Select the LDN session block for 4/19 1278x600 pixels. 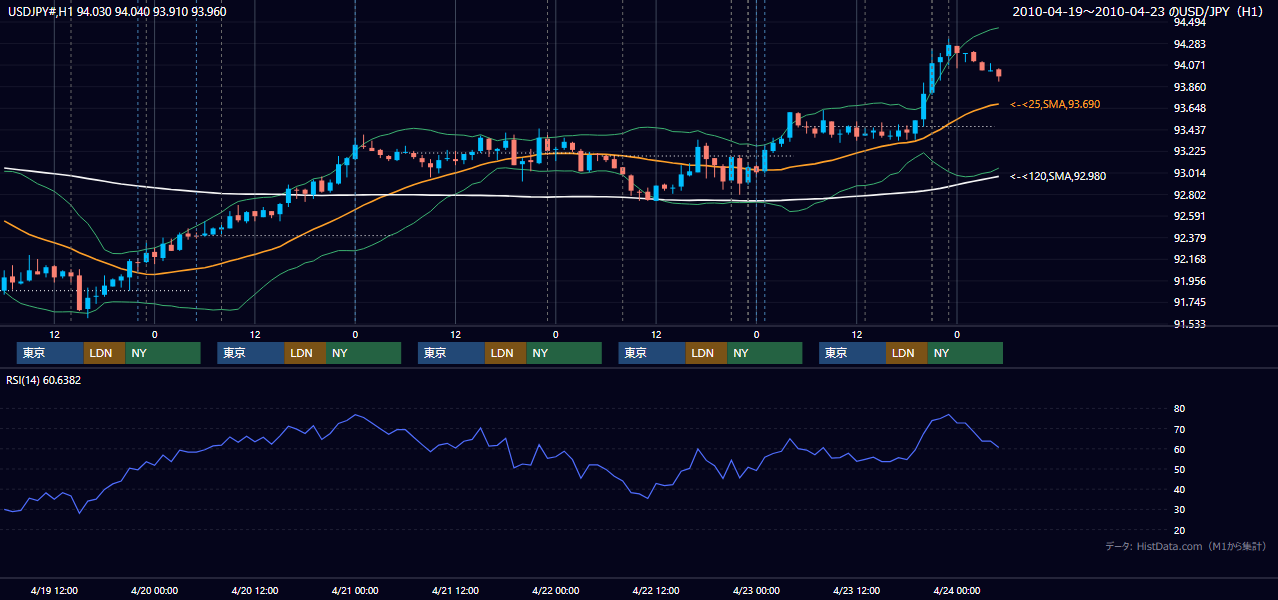pos(105,353)
